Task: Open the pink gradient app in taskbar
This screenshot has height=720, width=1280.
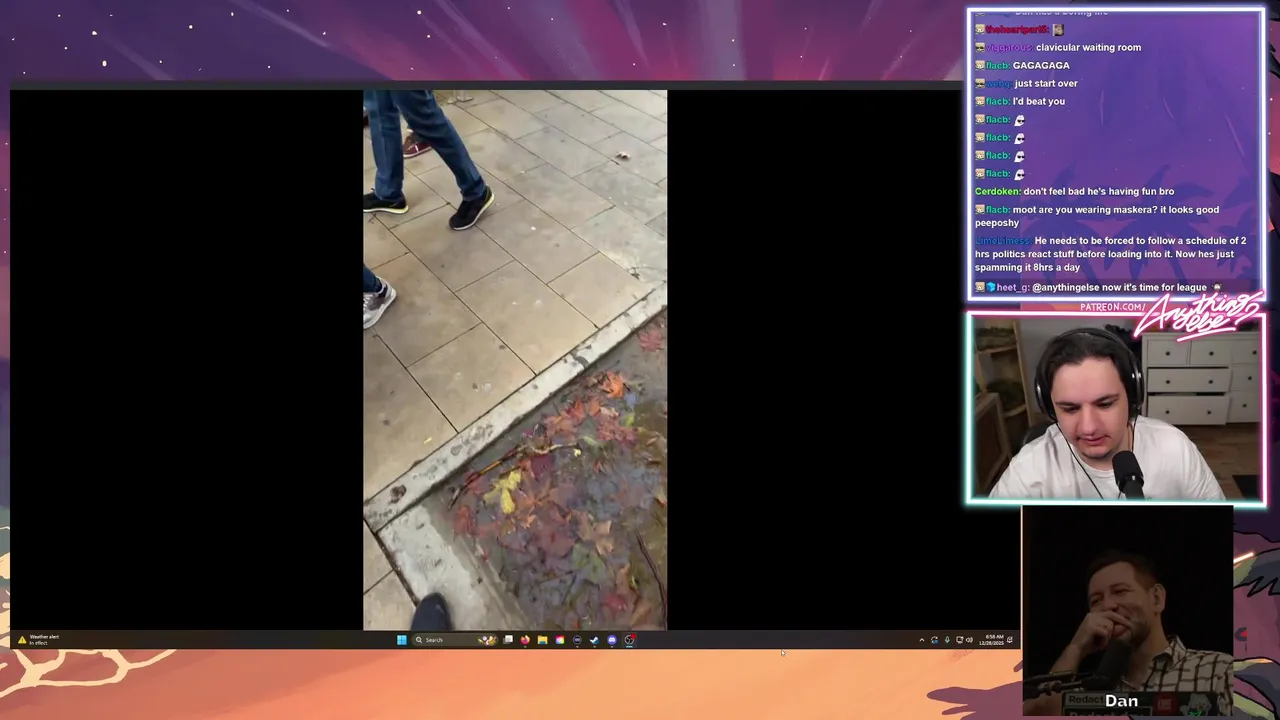Action: [x=560, y=640]
